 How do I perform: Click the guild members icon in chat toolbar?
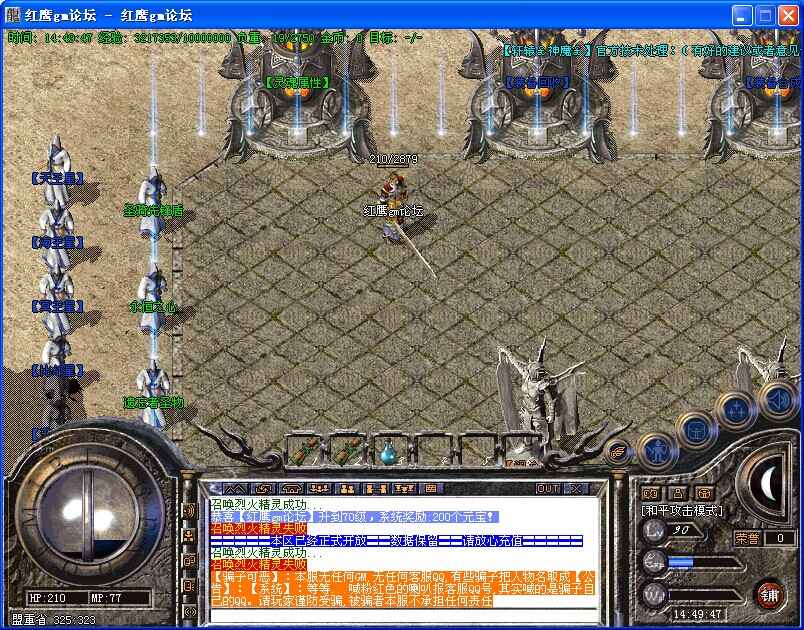404,489
